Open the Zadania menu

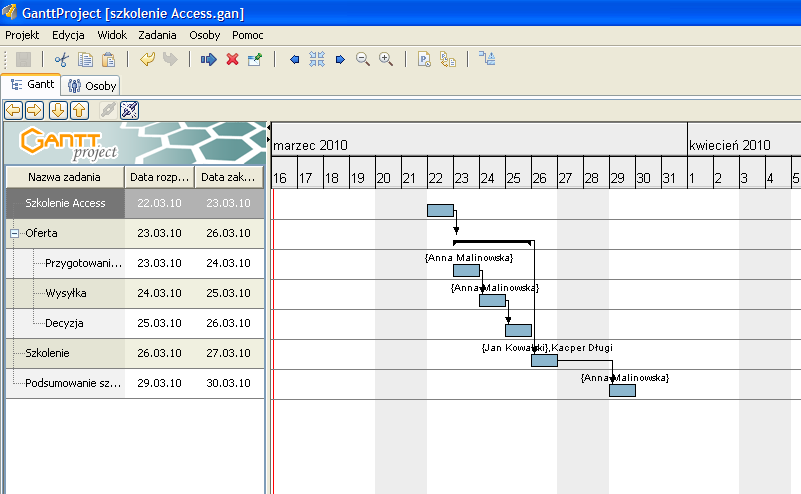(157, 35)
